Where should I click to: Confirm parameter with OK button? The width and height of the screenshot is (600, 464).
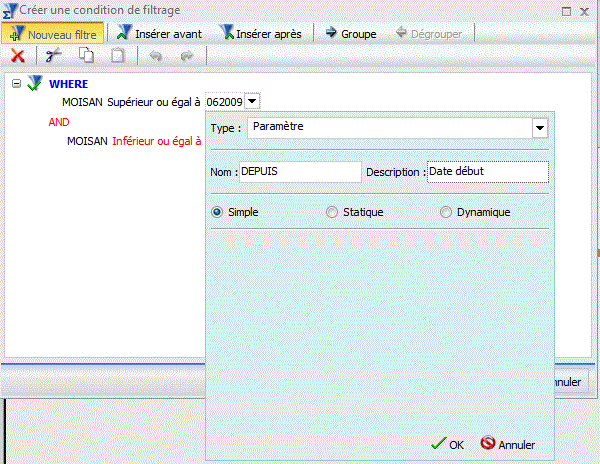click(447, 444)
